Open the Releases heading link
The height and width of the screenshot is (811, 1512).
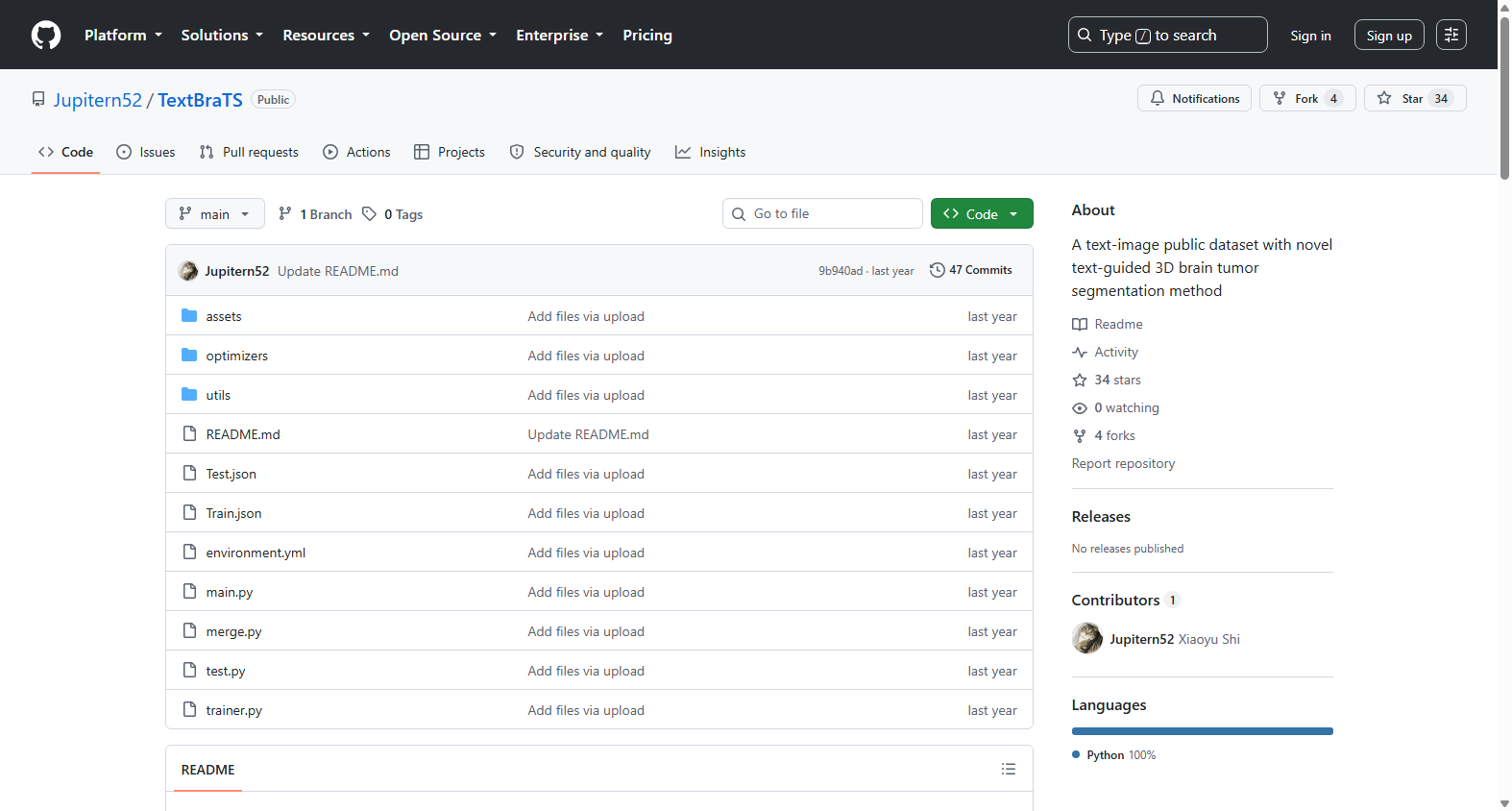pyautogui.click(x=1101, y=517)
